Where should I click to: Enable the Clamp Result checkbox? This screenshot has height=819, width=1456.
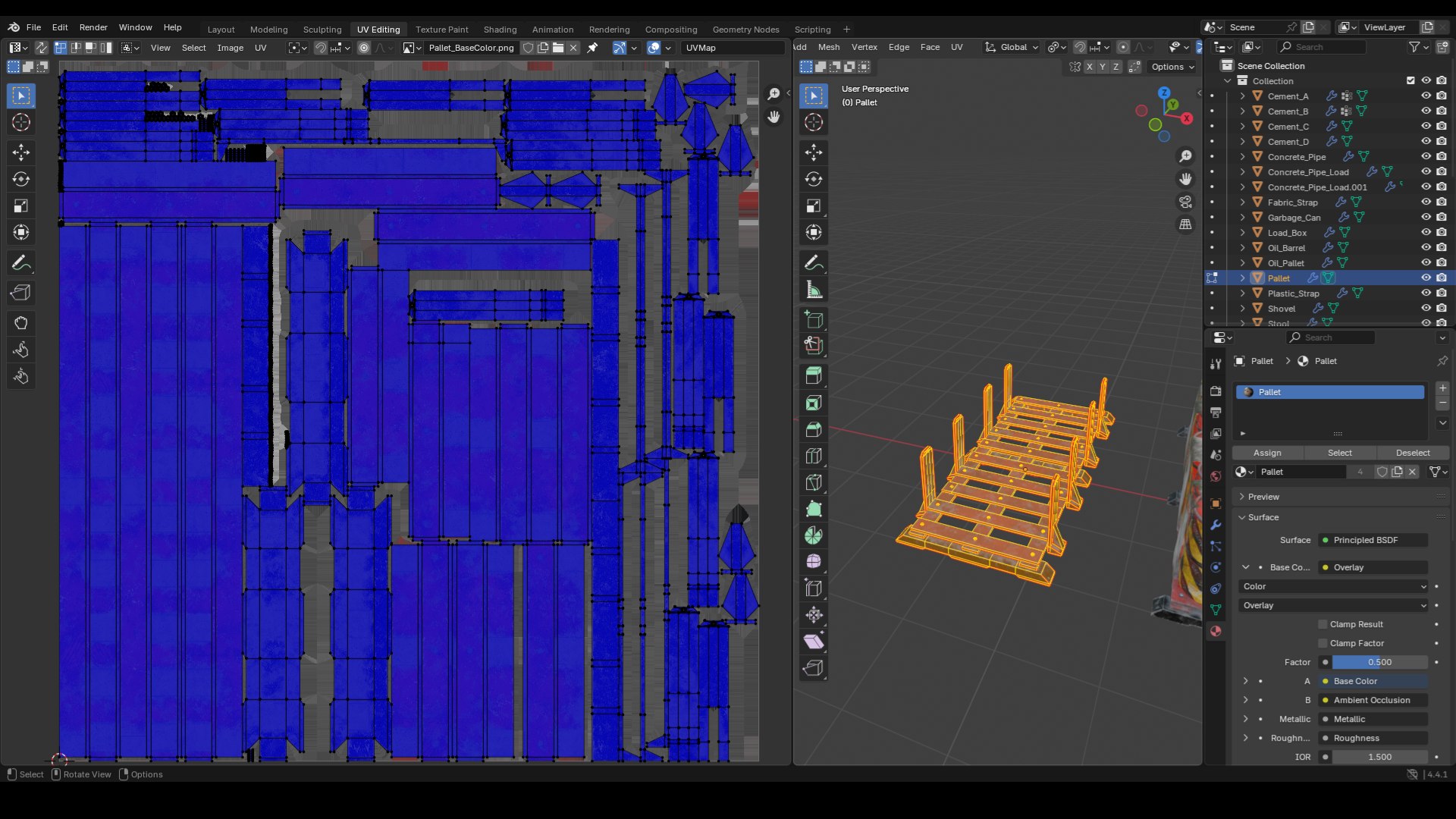pos(1323,624)
